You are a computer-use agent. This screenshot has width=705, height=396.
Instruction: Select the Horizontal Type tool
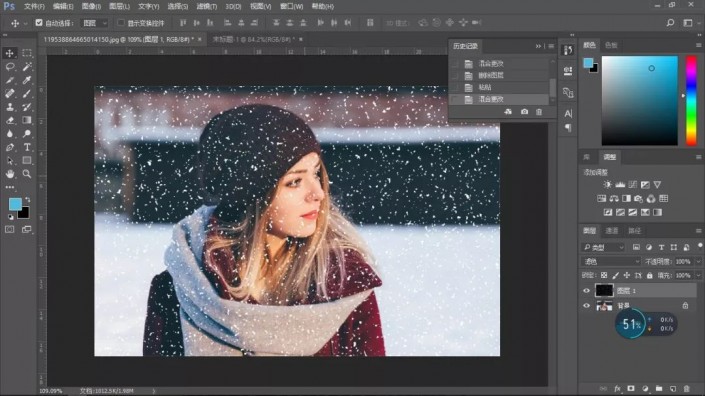[27, 147]
